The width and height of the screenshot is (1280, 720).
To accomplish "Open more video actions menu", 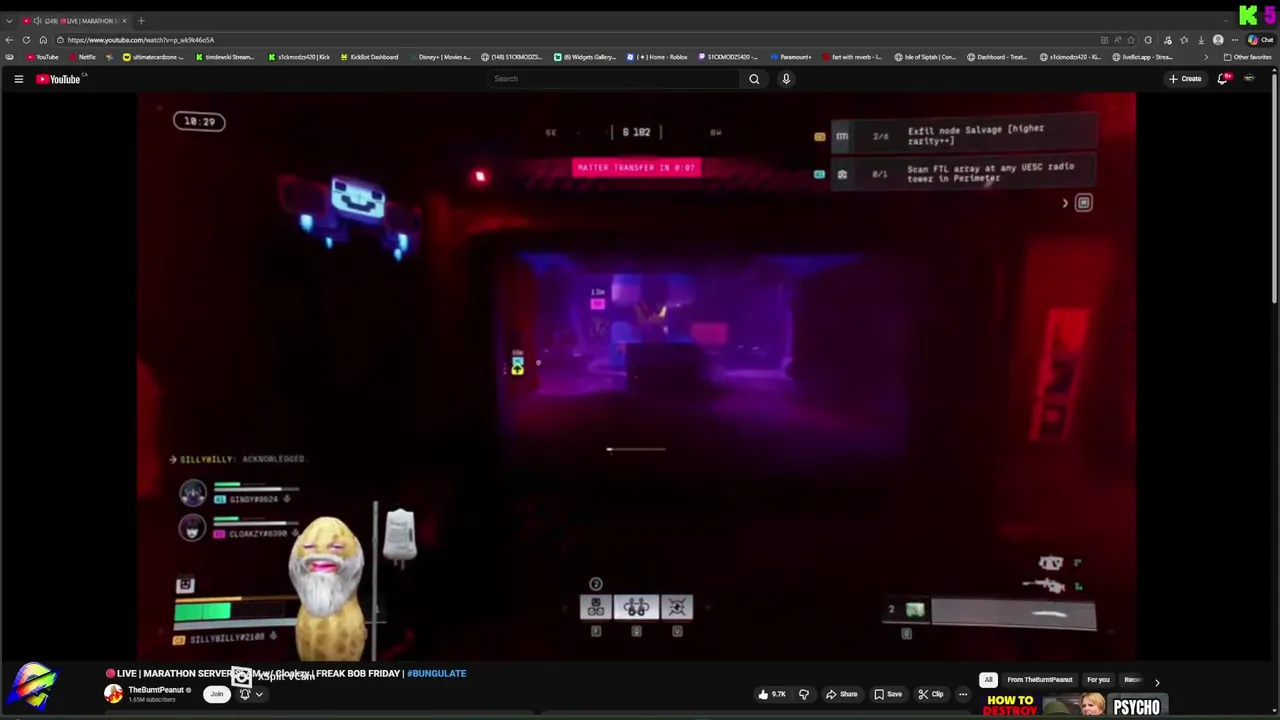I will pos(963,694).
